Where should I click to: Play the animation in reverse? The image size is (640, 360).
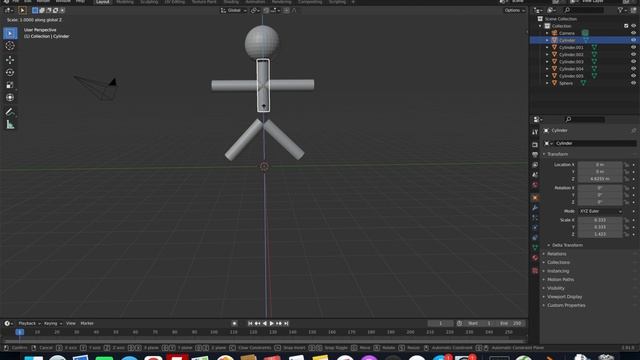tap(264, 323)
